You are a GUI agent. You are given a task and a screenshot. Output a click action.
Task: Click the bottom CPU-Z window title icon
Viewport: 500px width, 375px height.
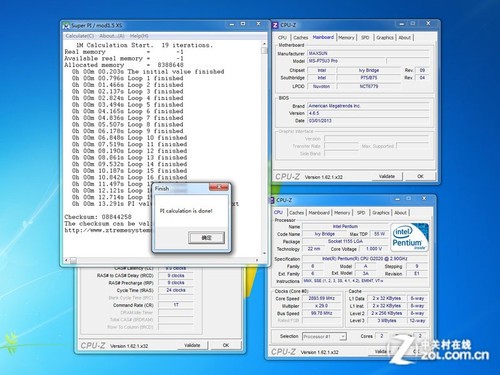[x=272, y=200]
